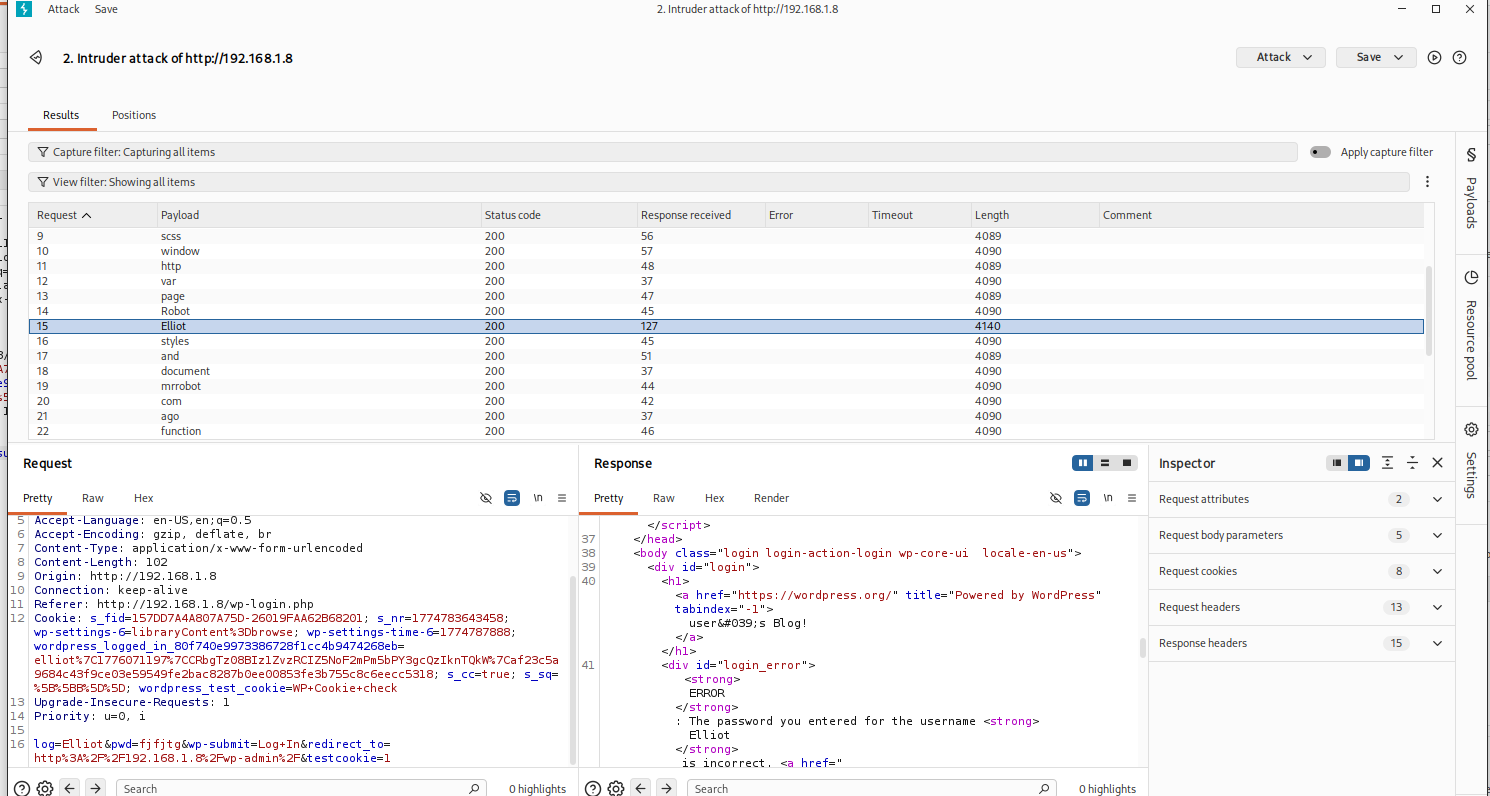1490x796 pixels.
Task: Close the Inspector panel
Action: [1437, 463]
